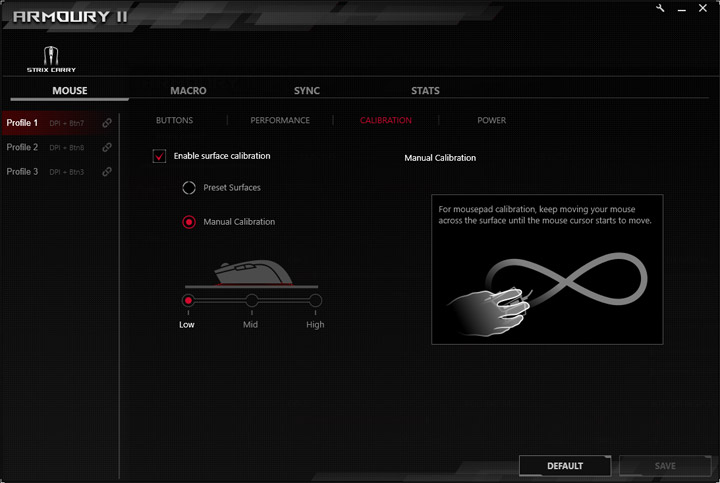Close the Armoury II window
Screen dimensions: 720x483
click(x=703, y=8)
